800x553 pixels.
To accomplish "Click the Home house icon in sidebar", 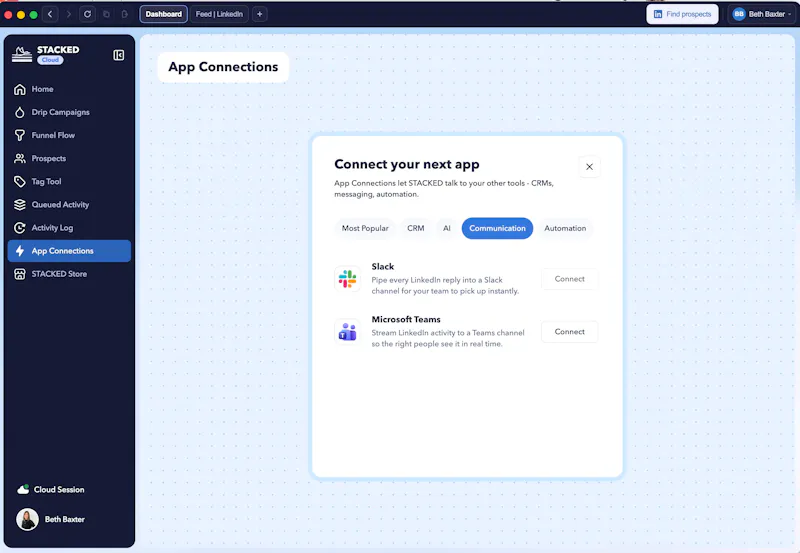I will coord(19,89).
